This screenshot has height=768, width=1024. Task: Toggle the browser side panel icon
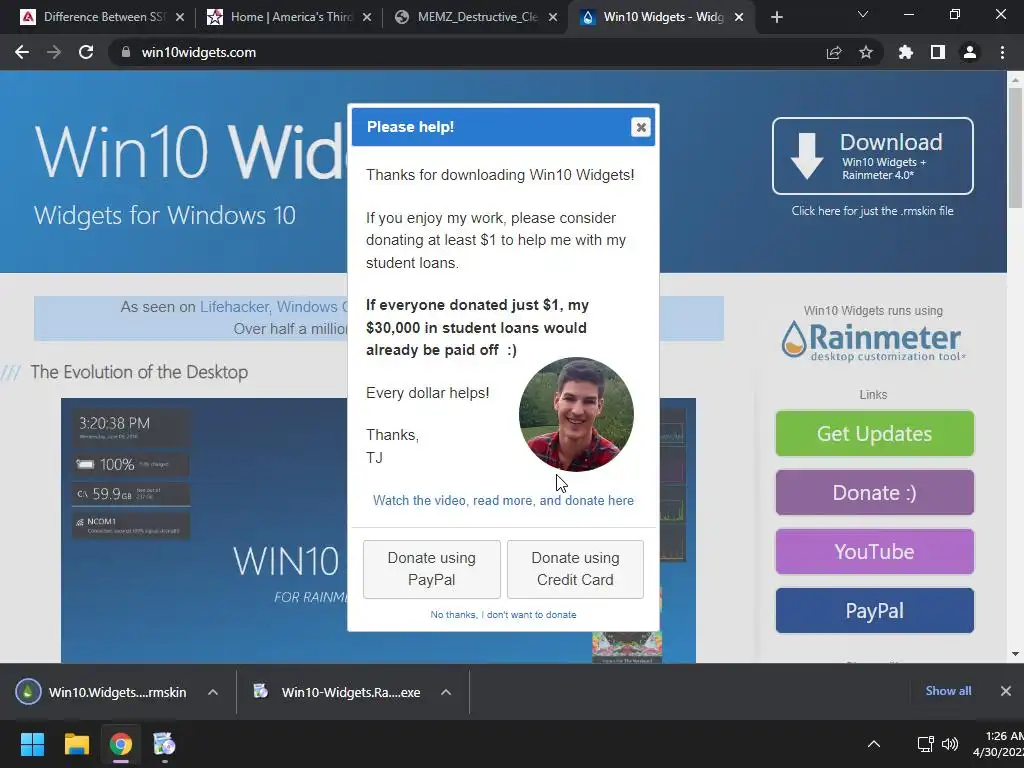pyautogui.click(x=938, y=52)
